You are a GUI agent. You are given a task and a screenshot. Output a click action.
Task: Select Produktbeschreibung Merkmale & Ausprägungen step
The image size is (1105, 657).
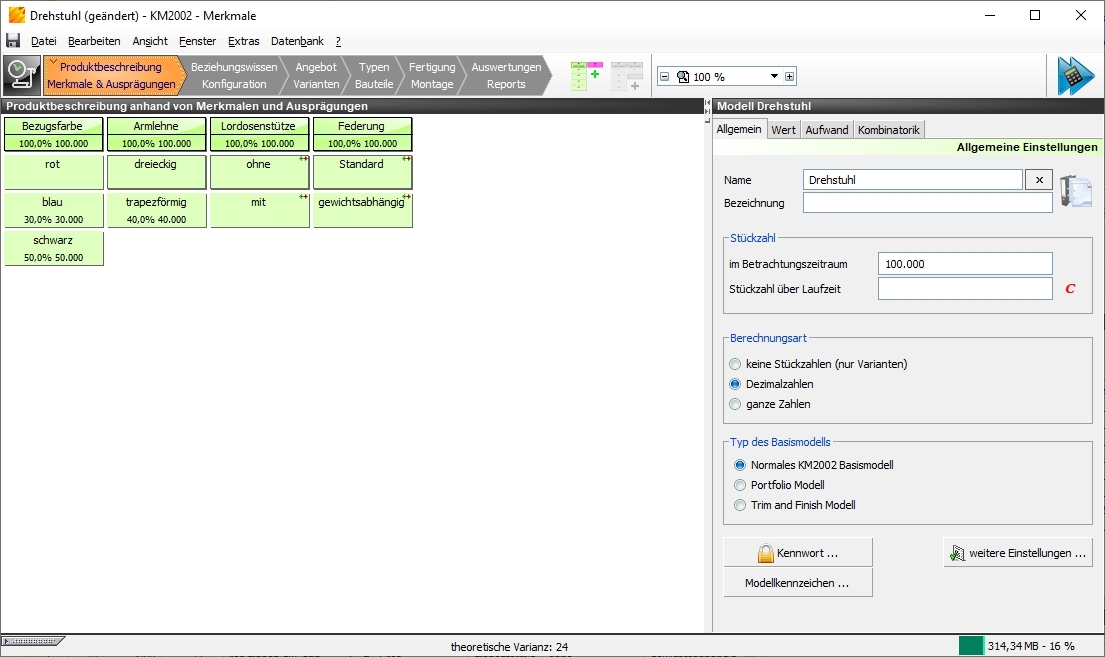[111, 75]
